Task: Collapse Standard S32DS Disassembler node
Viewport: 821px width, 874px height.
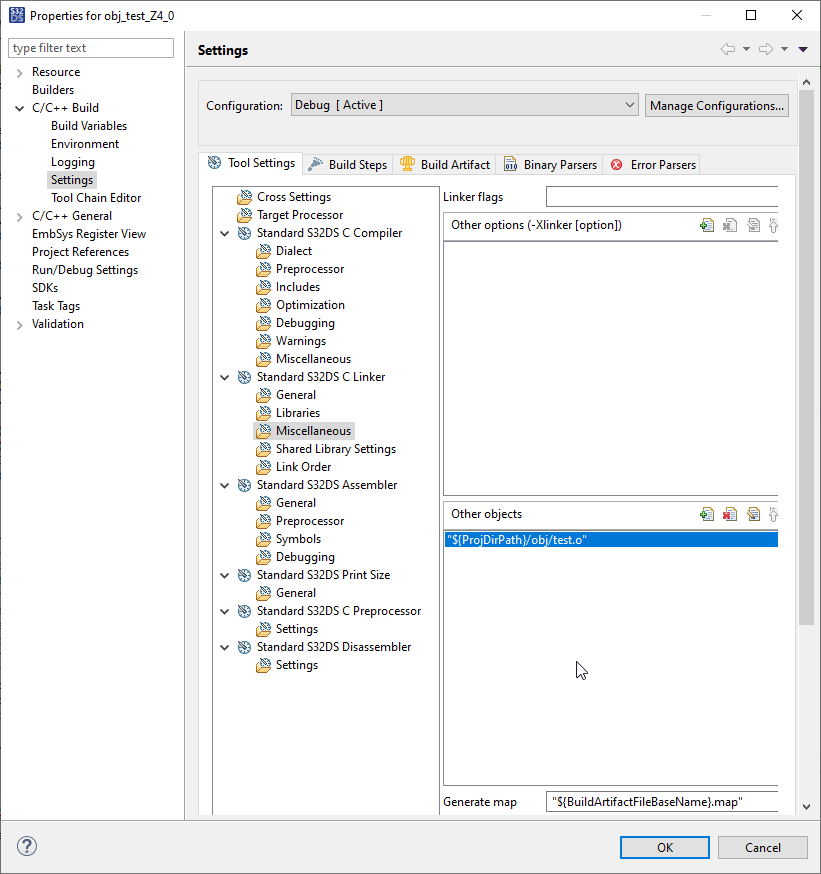Action: coord(225,647)
